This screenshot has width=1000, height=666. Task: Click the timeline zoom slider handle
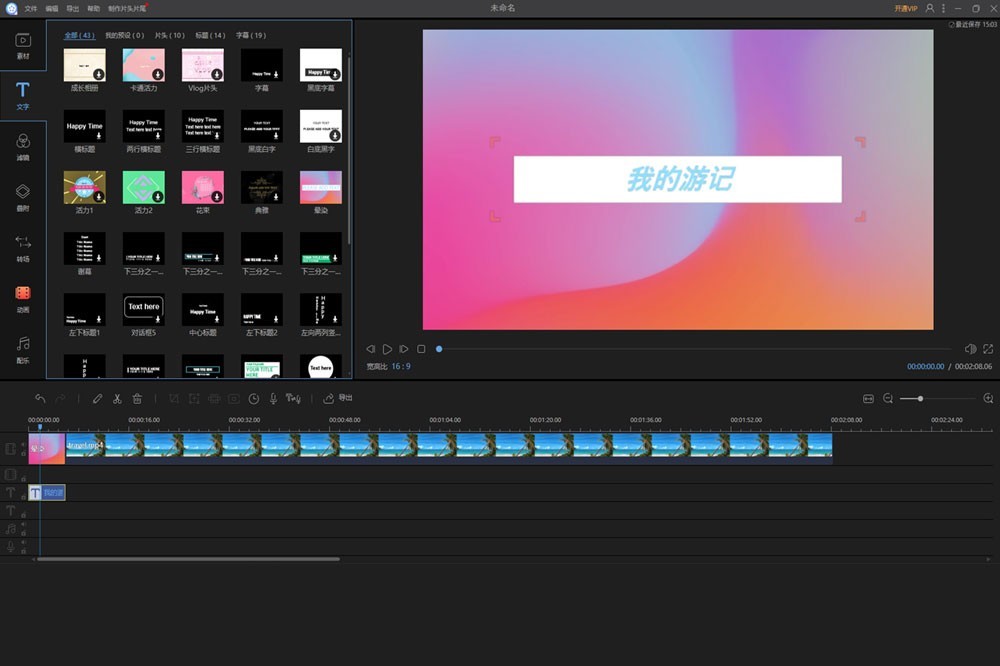tap(920, 398)
